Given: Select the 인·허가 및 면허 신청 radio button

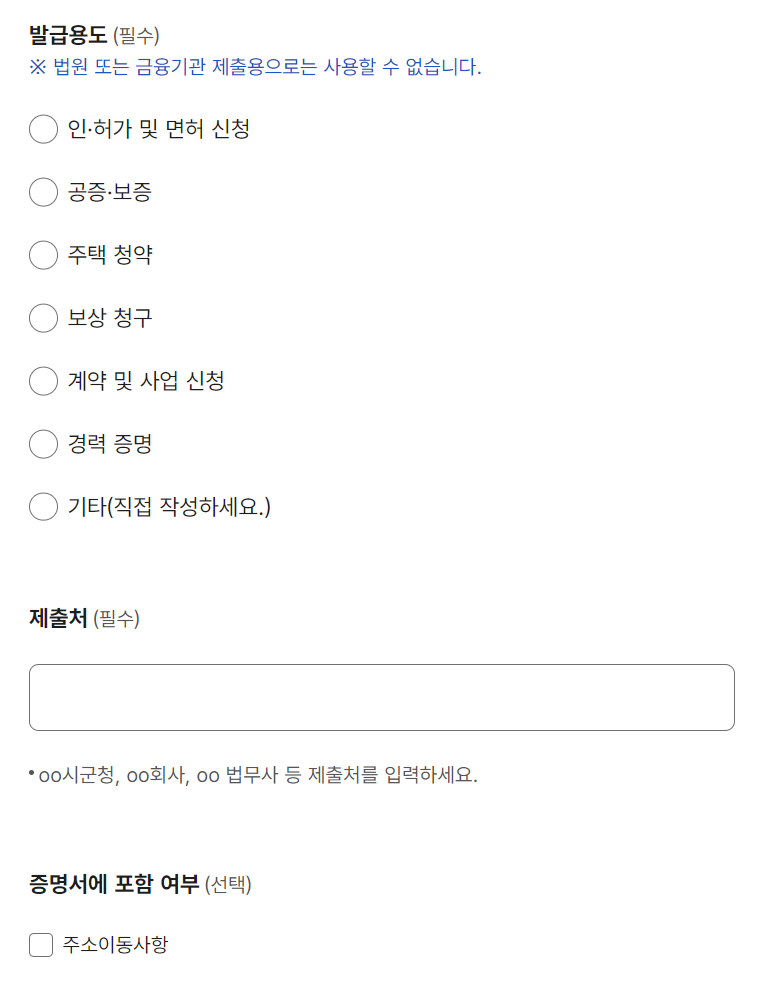Looking at the screenshot, I should click(x=43, y=129).
